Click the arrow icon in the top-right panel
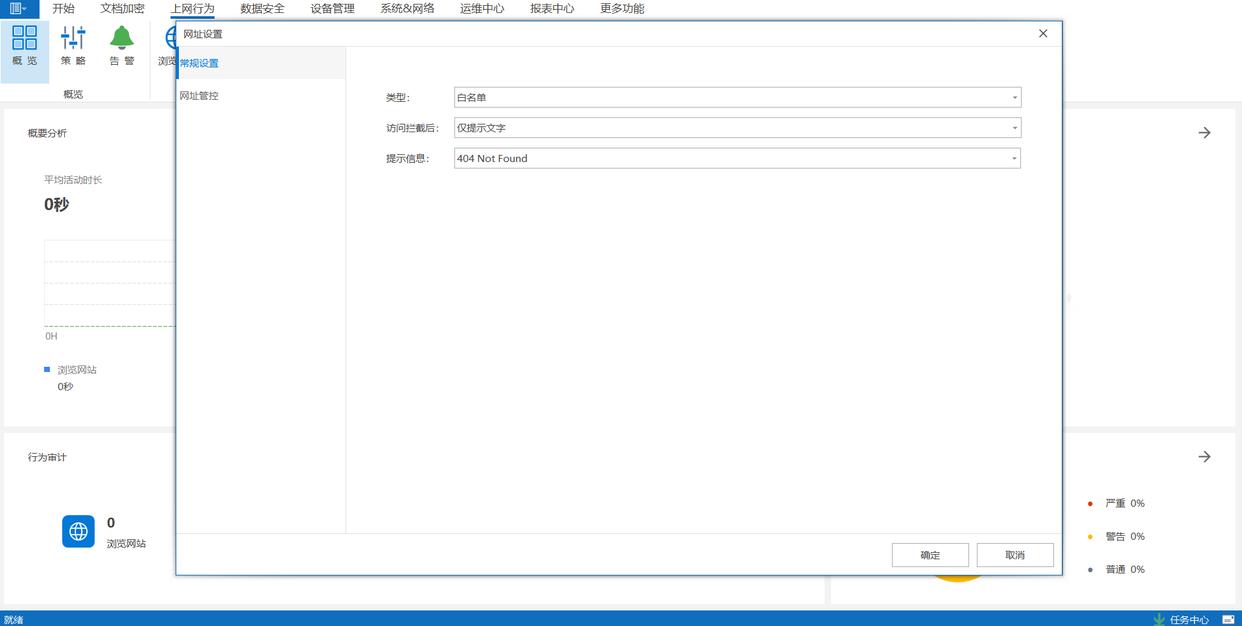This screenshot has height=626, width=1242. coord(1204,133)
